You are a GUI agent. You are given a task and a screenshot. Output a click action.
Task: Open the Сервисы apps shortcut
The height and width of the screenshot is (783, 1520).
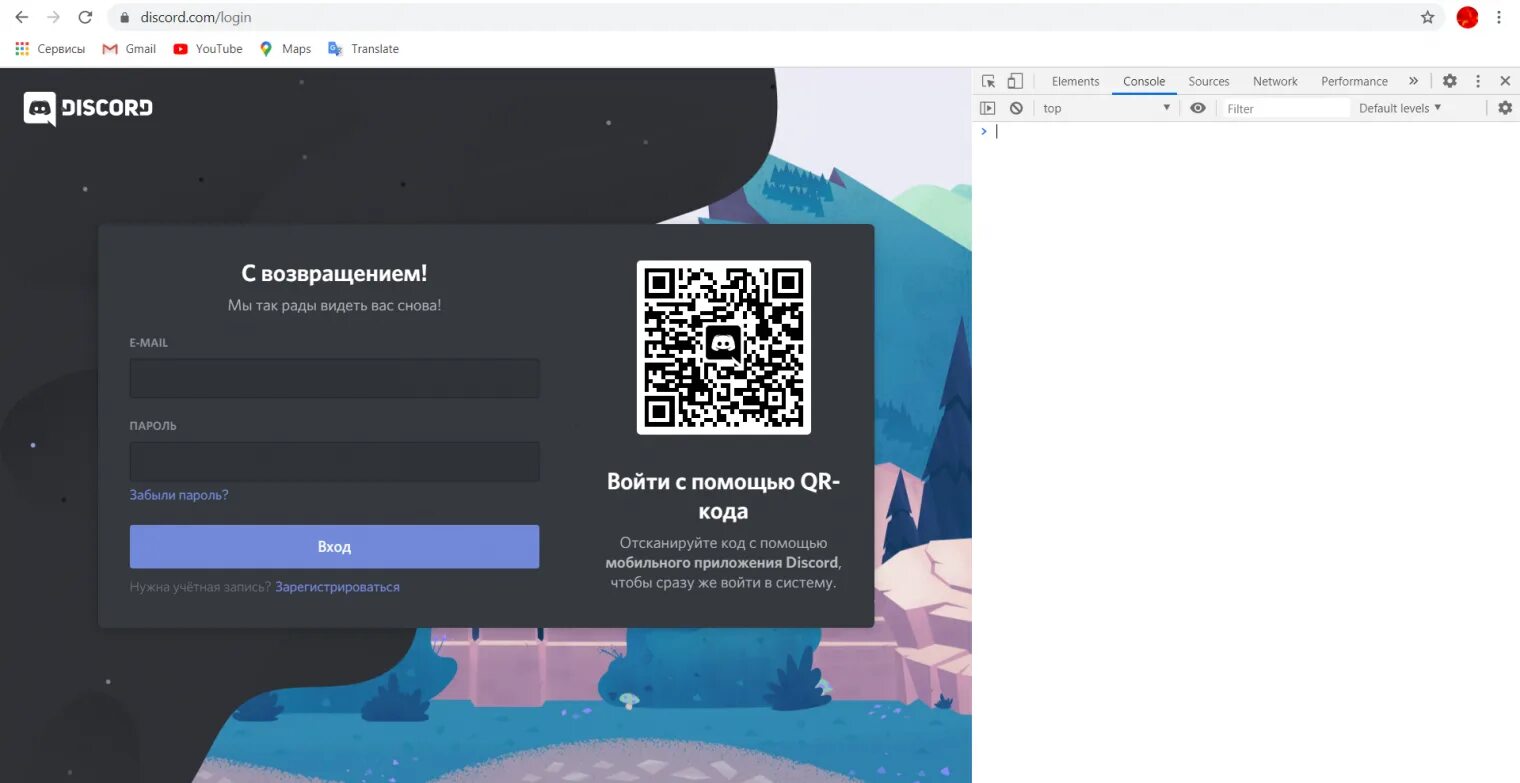(x=50, y=48)
